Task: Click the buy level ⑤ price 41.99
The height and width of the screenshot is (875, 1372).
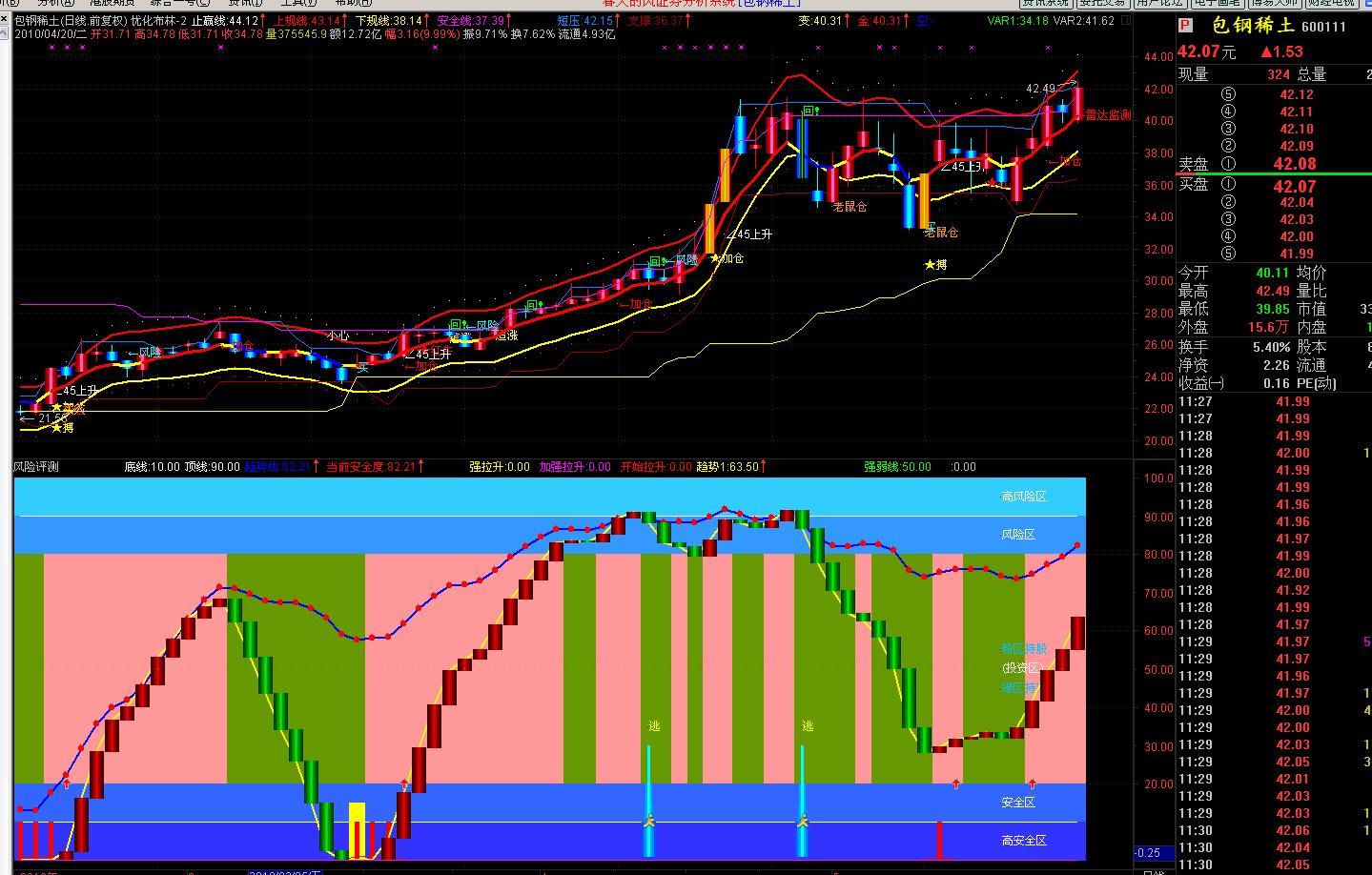Action: point(1297,254)
